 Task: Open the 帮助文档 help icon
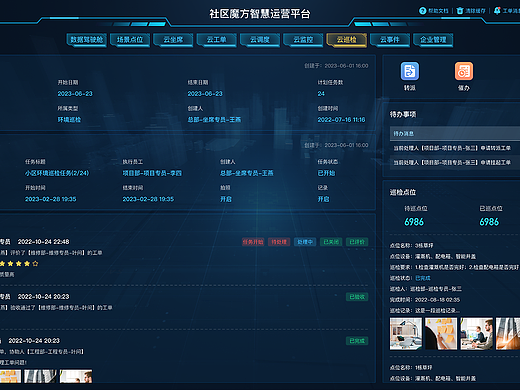click(422, 11)
